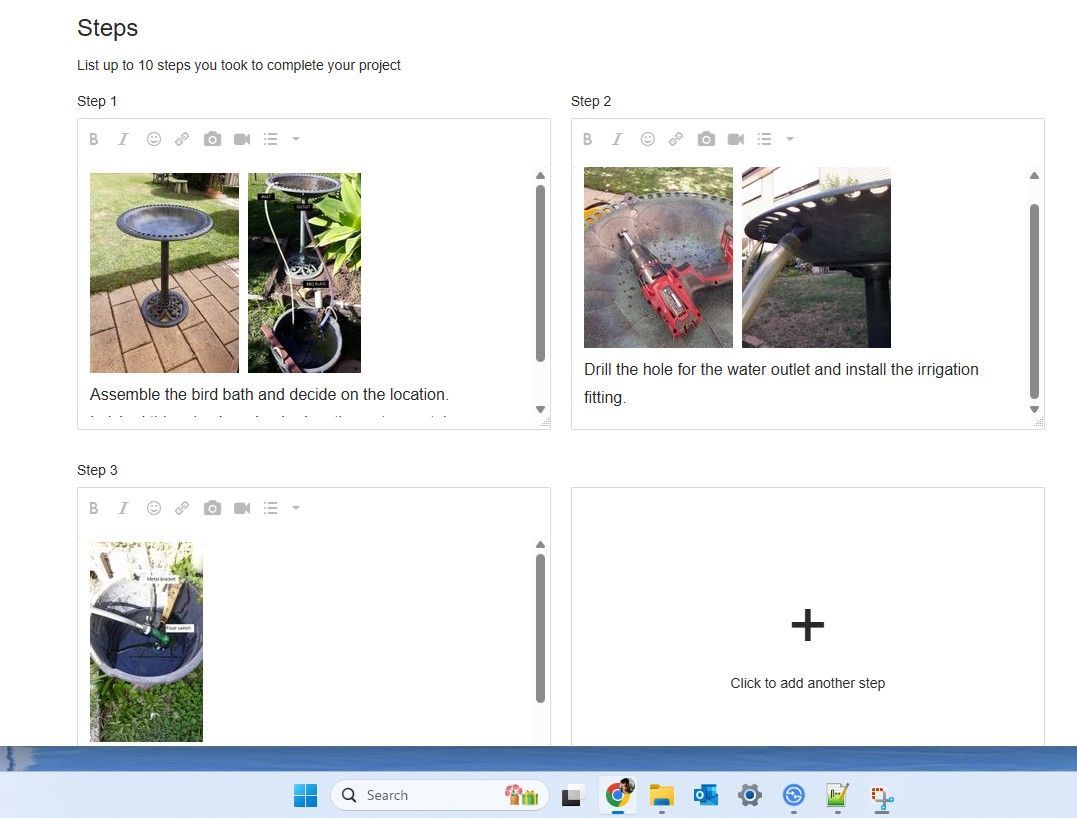Image resolution: width=1077 pixels, height=818 pixels.
Task: Insert a video into Step 2
Action: click(736, 139)
